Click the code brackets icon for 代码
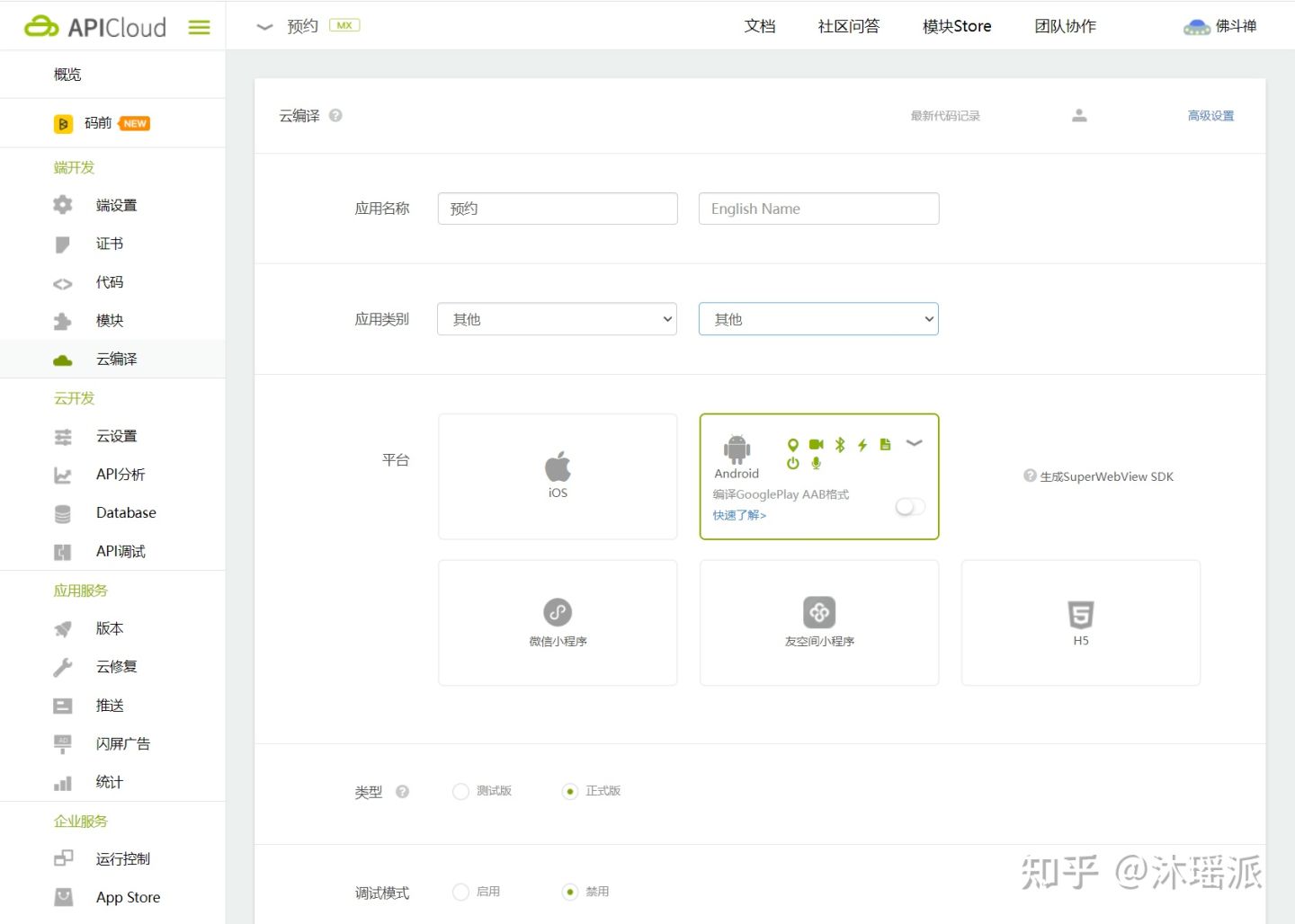The image size is (1295, 924). pos(62,284)
